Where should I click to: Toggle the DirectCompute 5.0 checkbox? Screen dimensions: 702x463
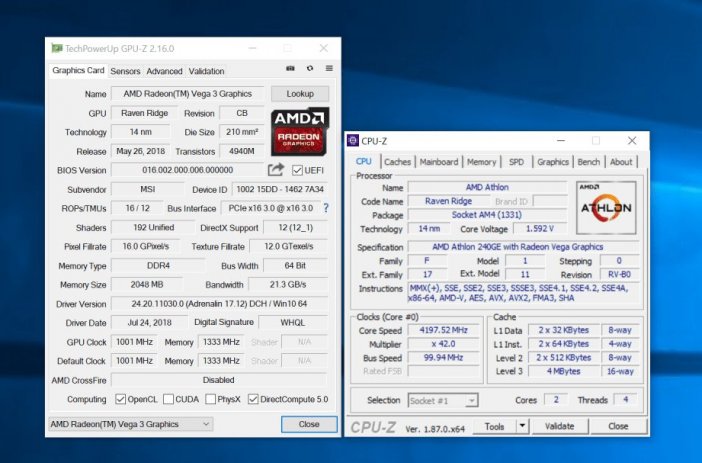pyautogui.click(x=253, y=399)
